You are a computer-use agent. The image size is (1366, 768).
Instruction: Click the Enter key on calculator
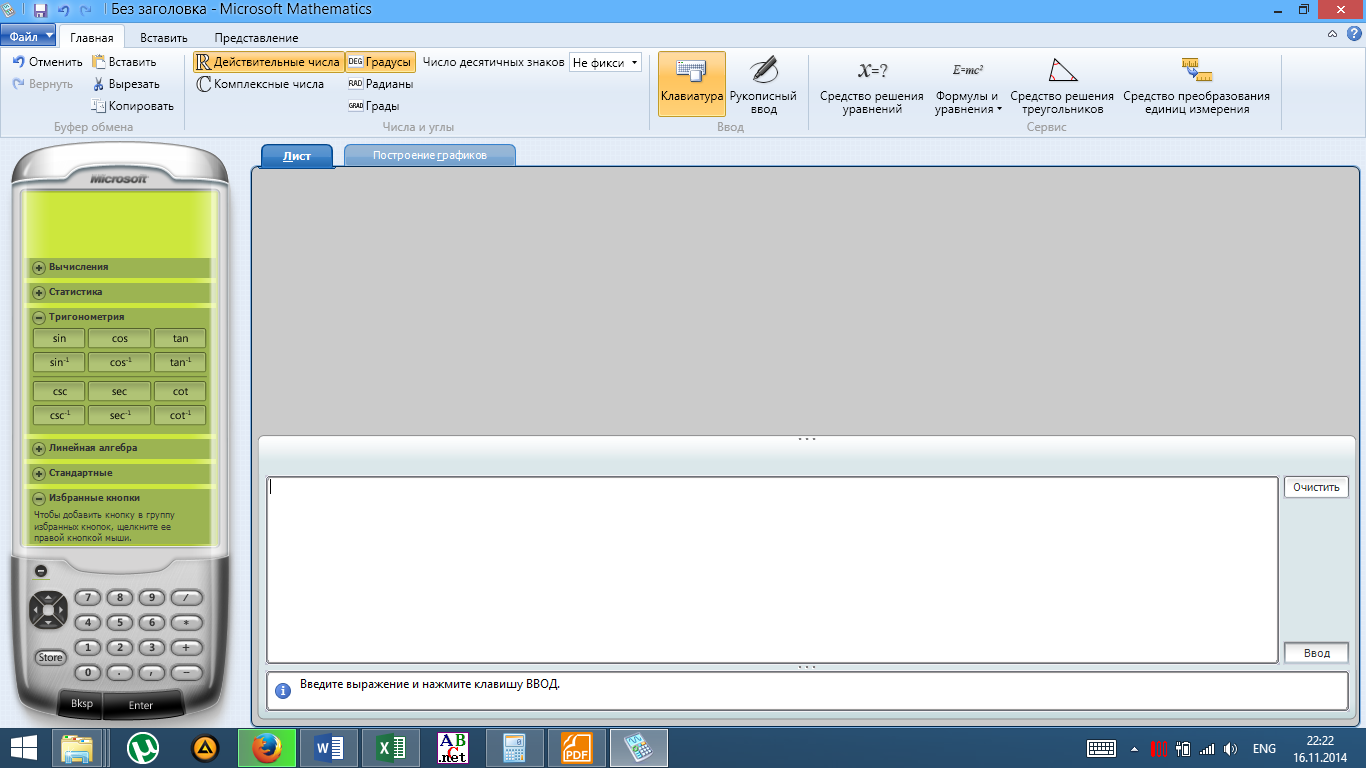(141, 705)
